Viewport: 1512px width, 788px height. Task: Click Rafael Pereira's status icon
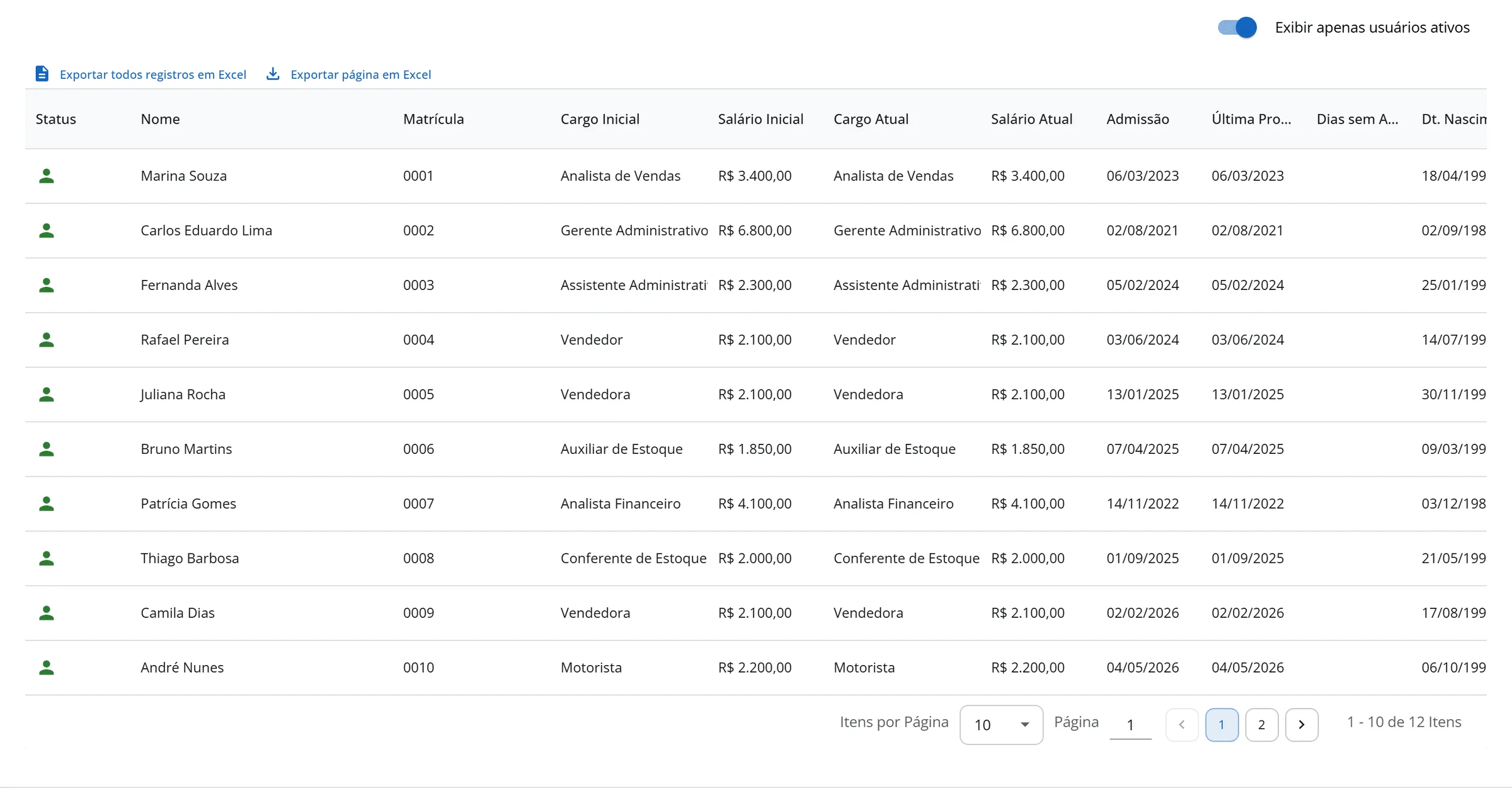[47, 340]
